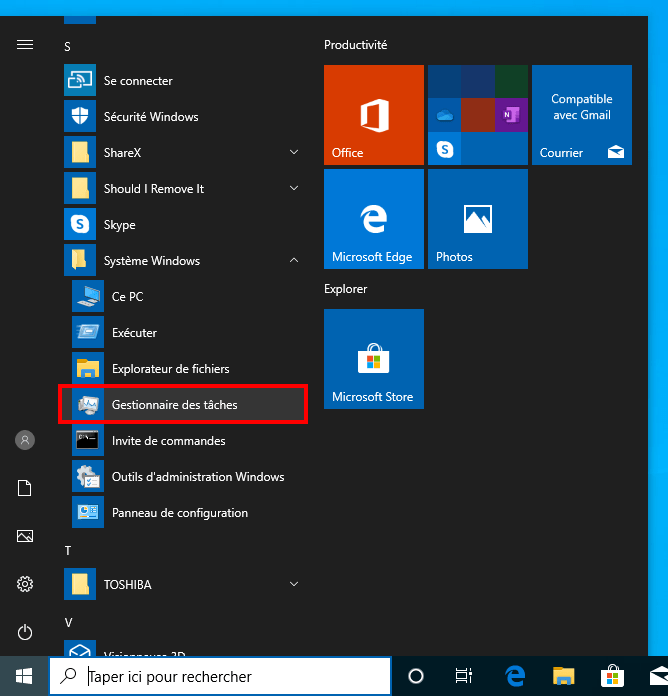This screenshot has width=668, height=696.
Task: Open Mail icon on the taskbar
Action: (x=658, y=676)
